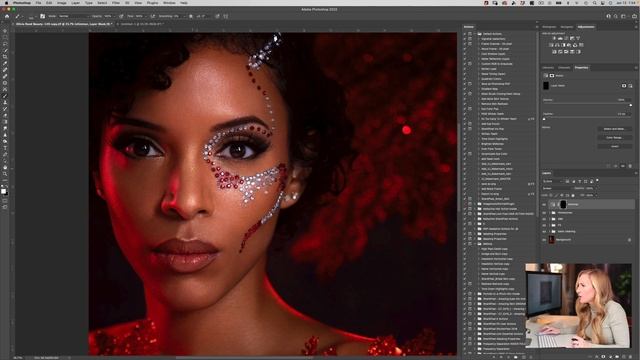The image size is (640, 360).
Task: Switch to the Histogram tab
Action: coord(549,27)
